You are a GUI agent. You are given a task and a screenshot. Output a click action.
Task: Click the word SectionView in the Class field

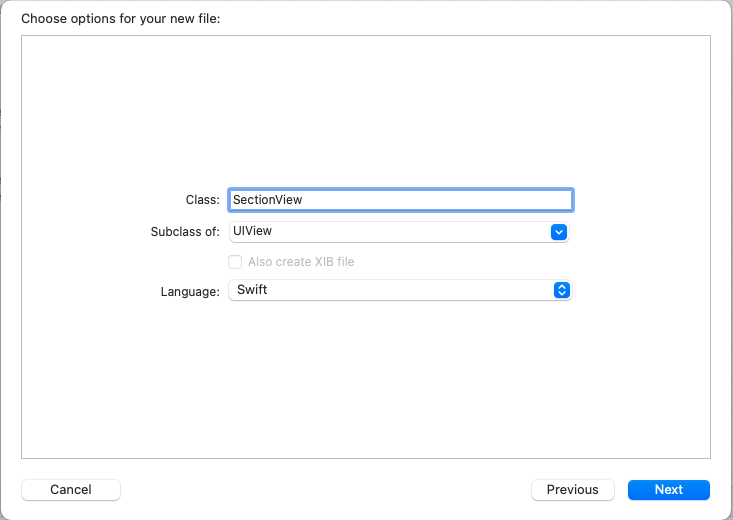(268, 200)
